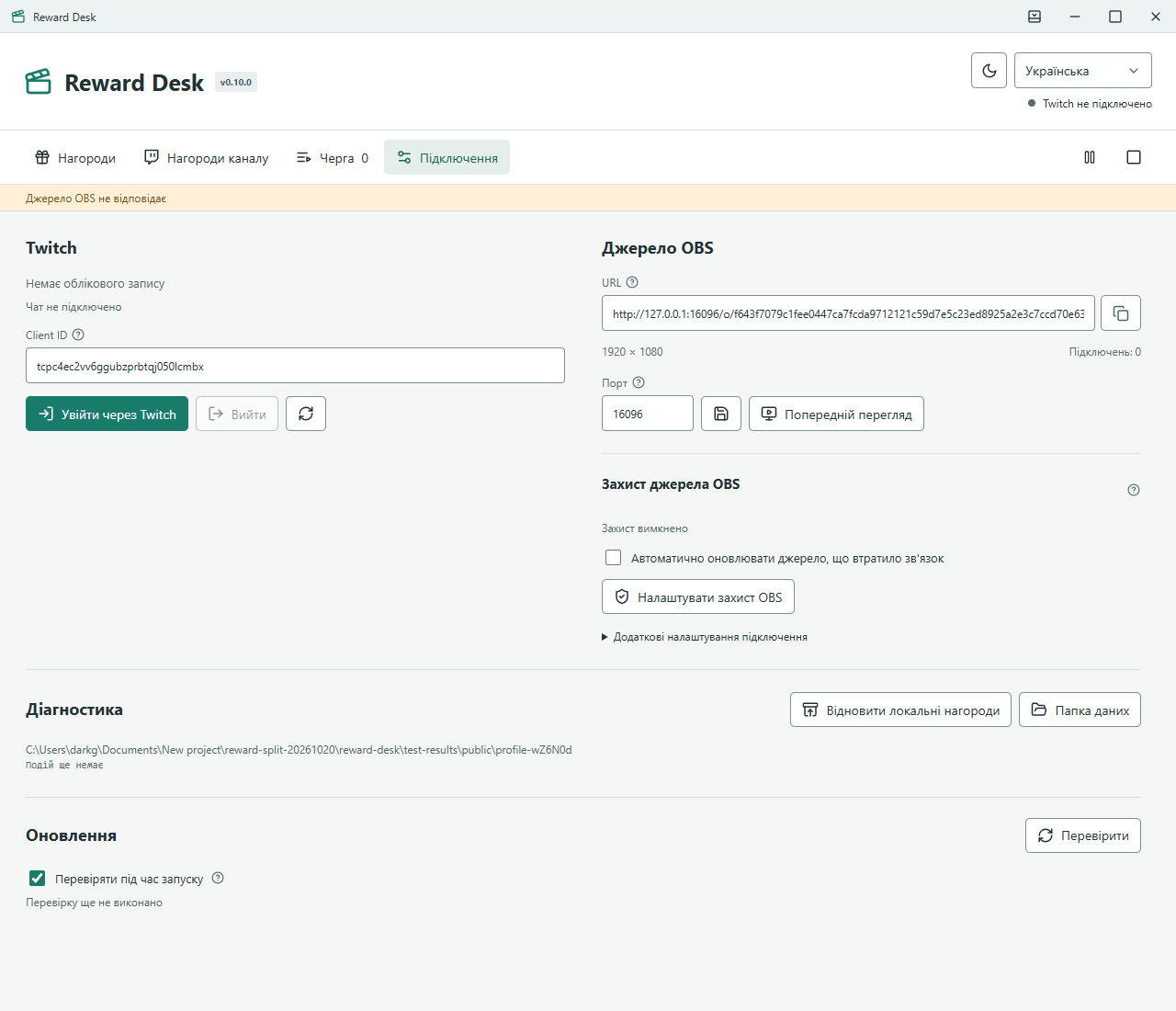The width and height of the screenshot is (1176, 1011).
Task: Enable automatic refresh of lost OBS source
Action: [614, 558]
